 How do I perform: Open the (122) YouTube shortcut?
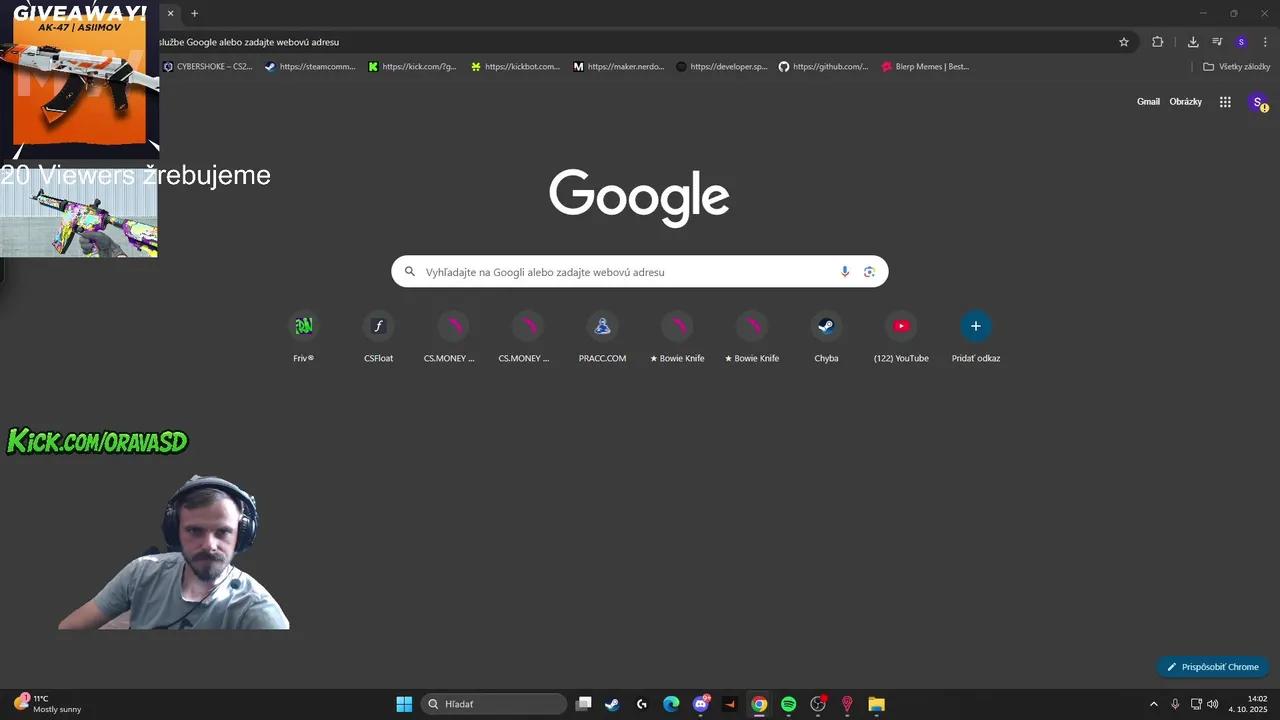901,337
